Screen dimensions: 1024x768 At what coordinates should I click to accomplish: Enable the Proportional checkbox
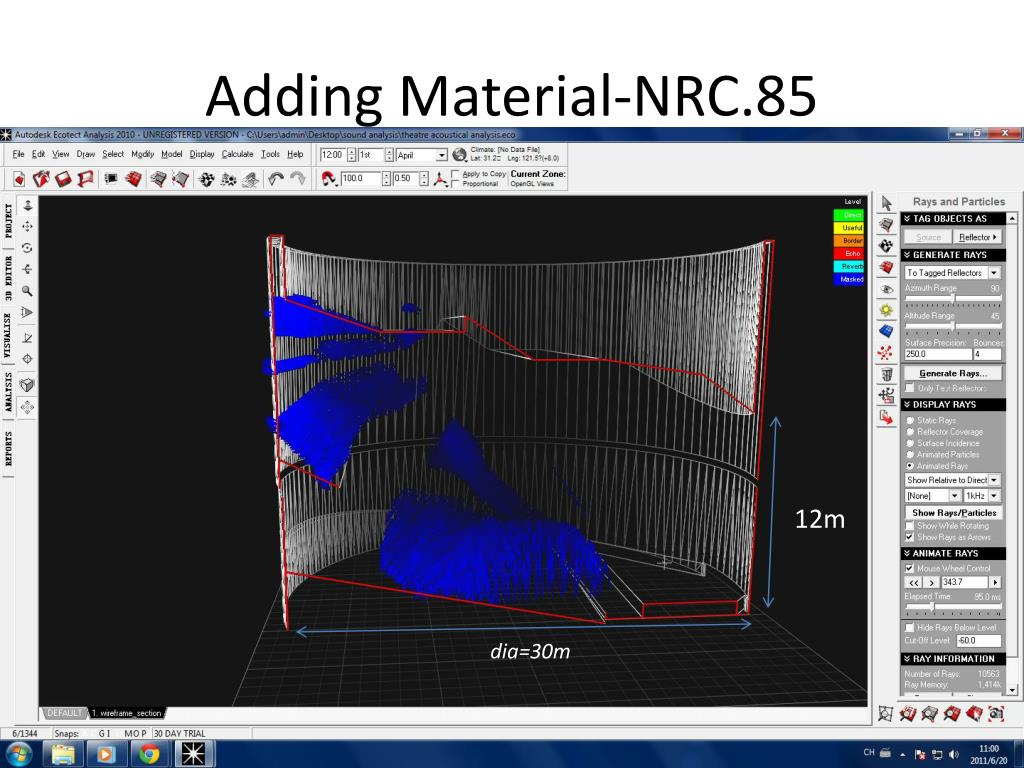[455, 184]
